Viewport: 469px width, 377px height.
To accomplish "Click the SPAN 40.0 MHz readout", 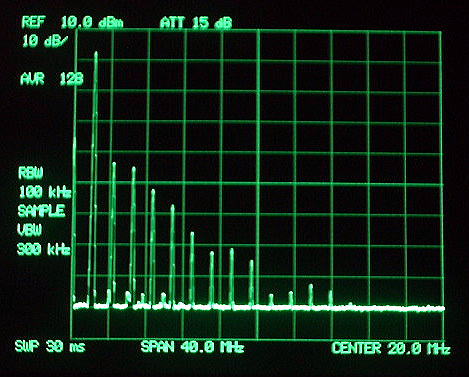I will tap(192, 347).
